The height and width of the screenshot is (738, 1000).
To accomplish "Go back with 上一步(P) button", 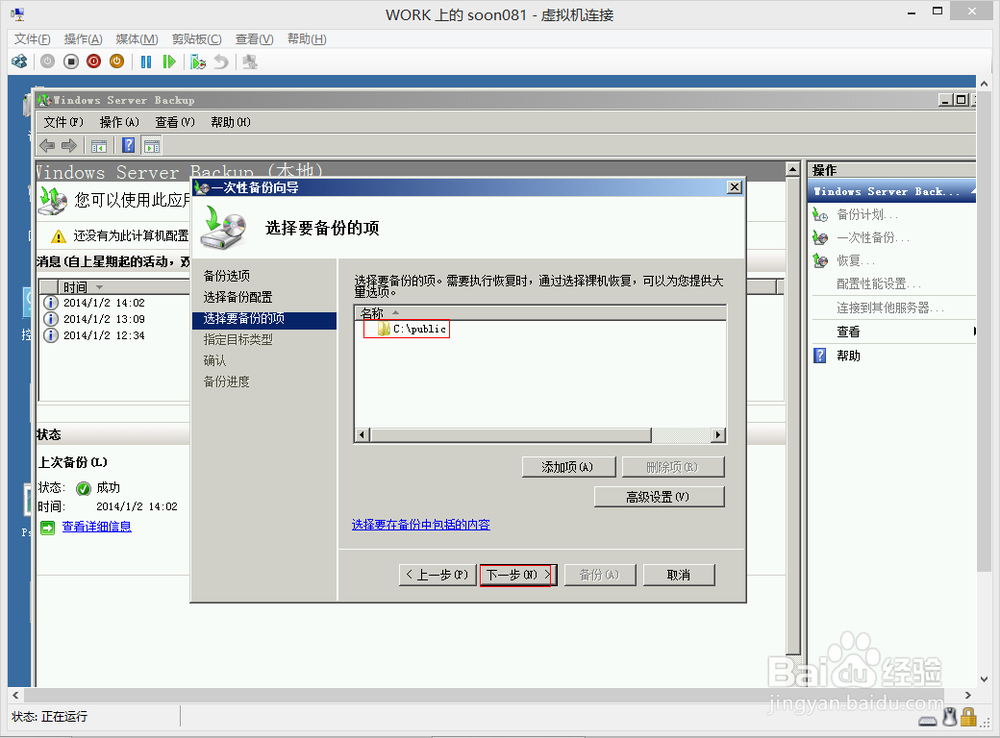I will pos(438,575).
